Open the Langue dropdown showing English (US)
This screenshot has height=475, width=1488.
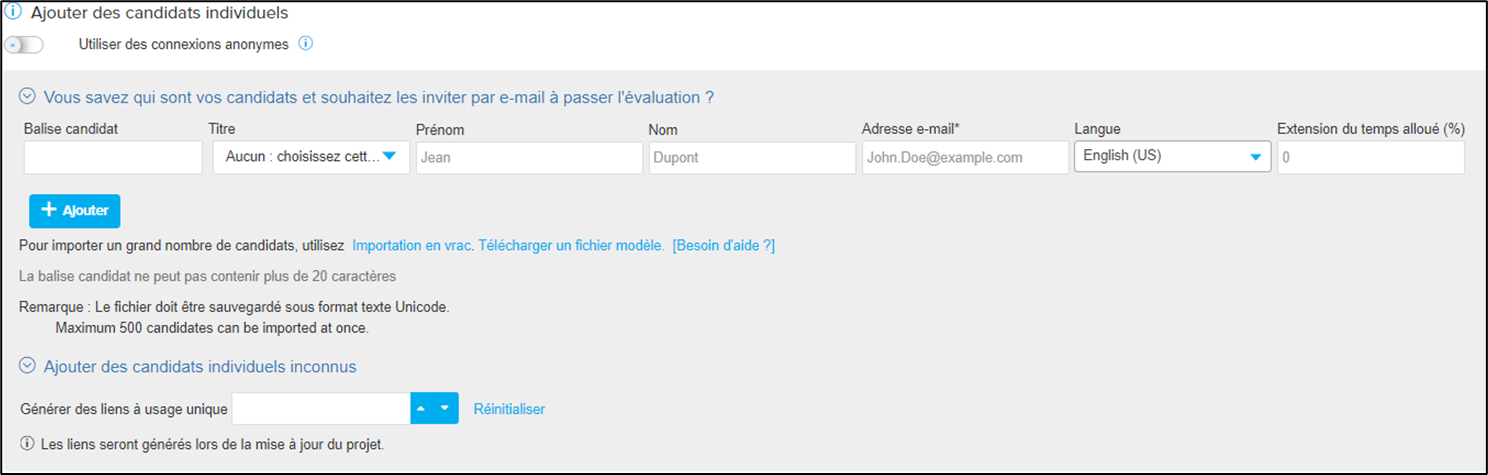1172,156
